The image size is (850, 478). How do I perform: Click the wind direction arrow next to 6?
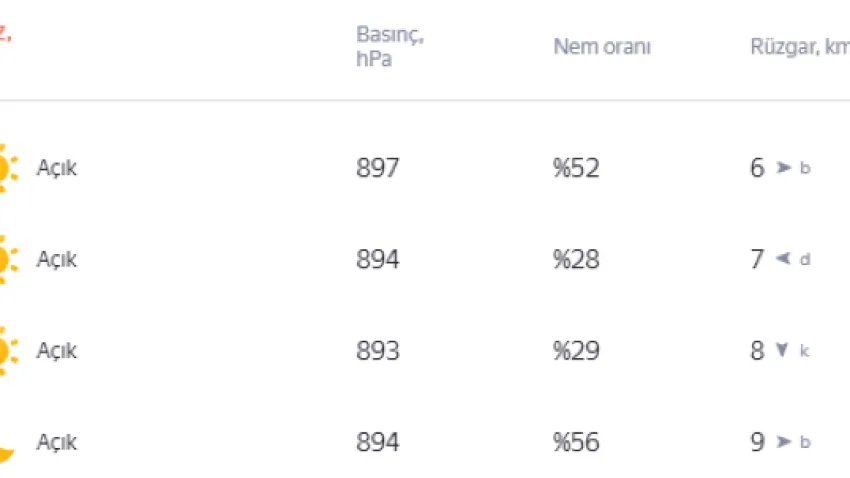784,168
